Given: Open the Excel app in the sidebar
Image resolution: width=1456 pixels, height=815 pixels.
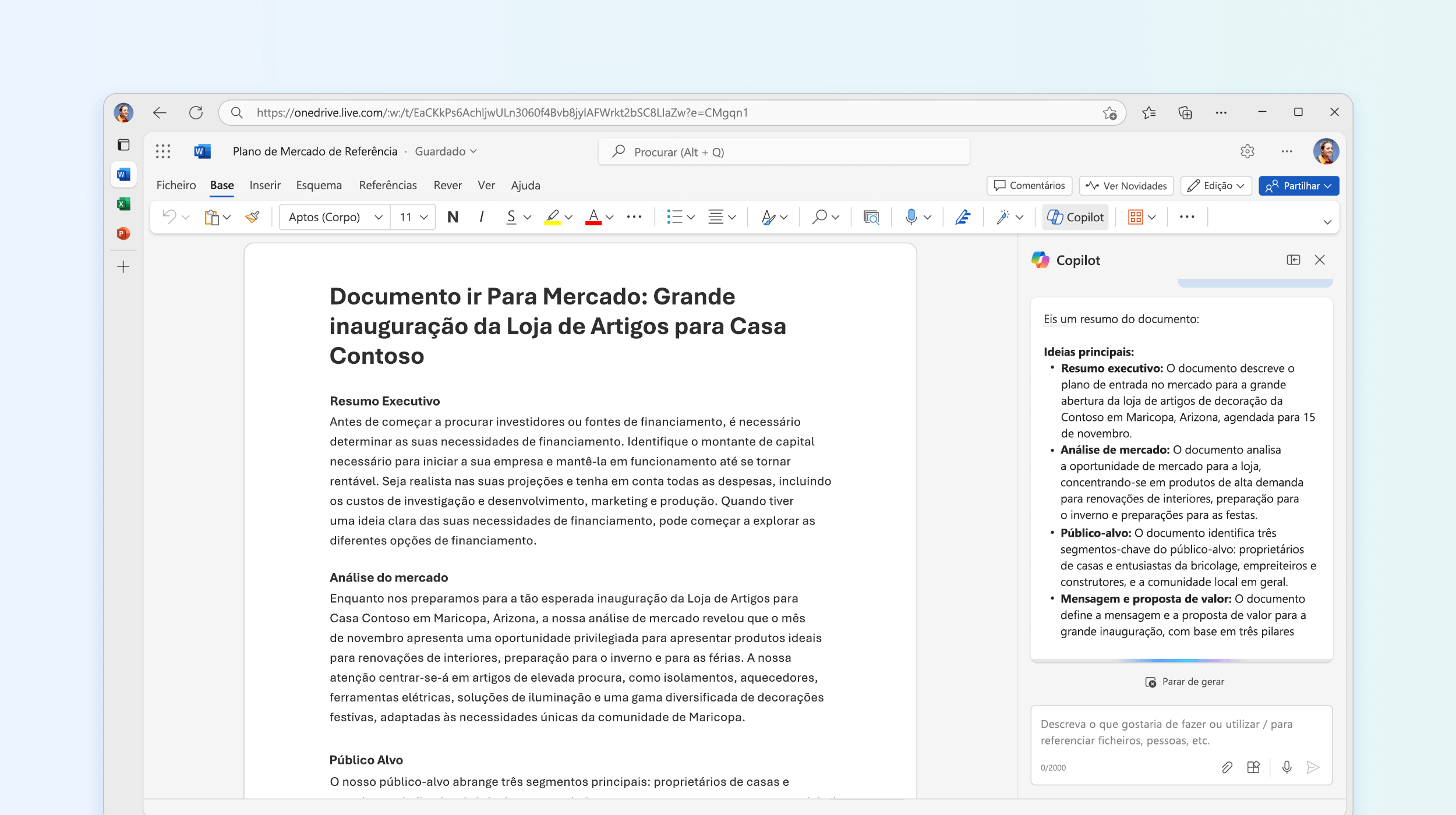Looking at the screenshot, I should click(x=123, y=204).
